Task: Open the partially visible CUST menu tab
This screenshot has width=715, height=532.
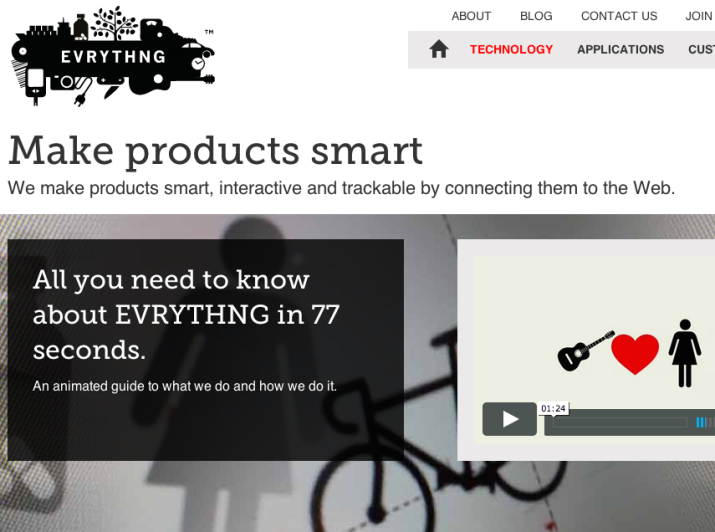Action: click(x=701, y=49)
